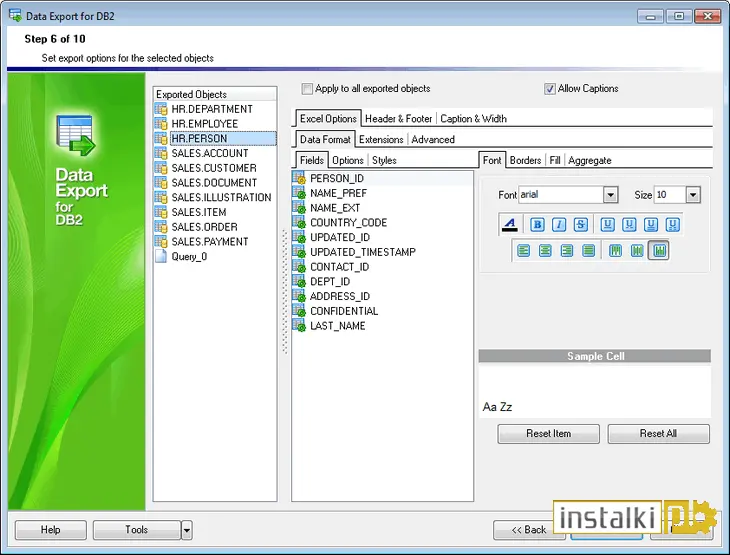
Task: Select PERSON_ID key field icon
Action: (299, 178)
